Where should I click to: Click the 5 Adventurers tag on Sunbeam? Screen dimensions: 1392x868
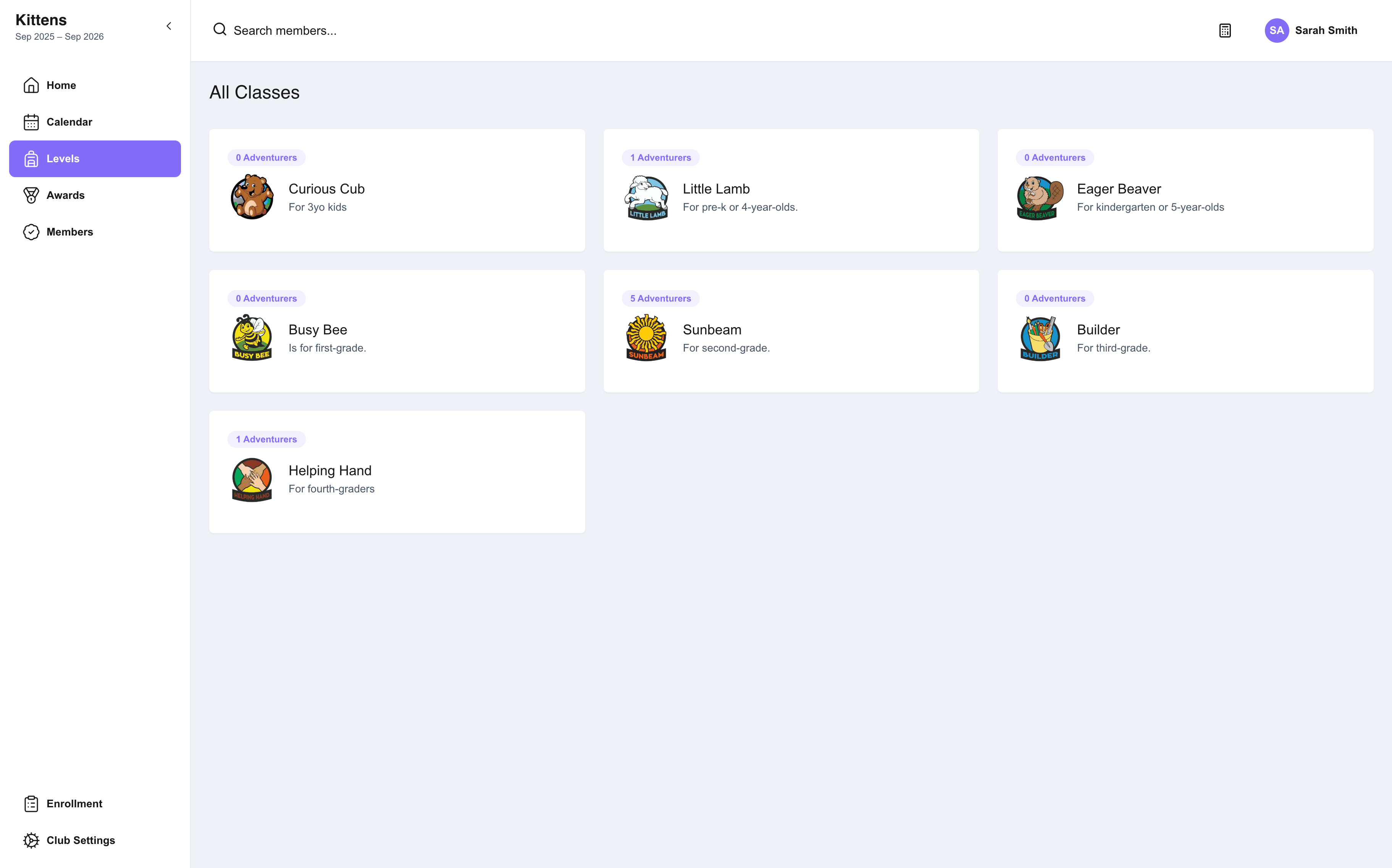660,298
